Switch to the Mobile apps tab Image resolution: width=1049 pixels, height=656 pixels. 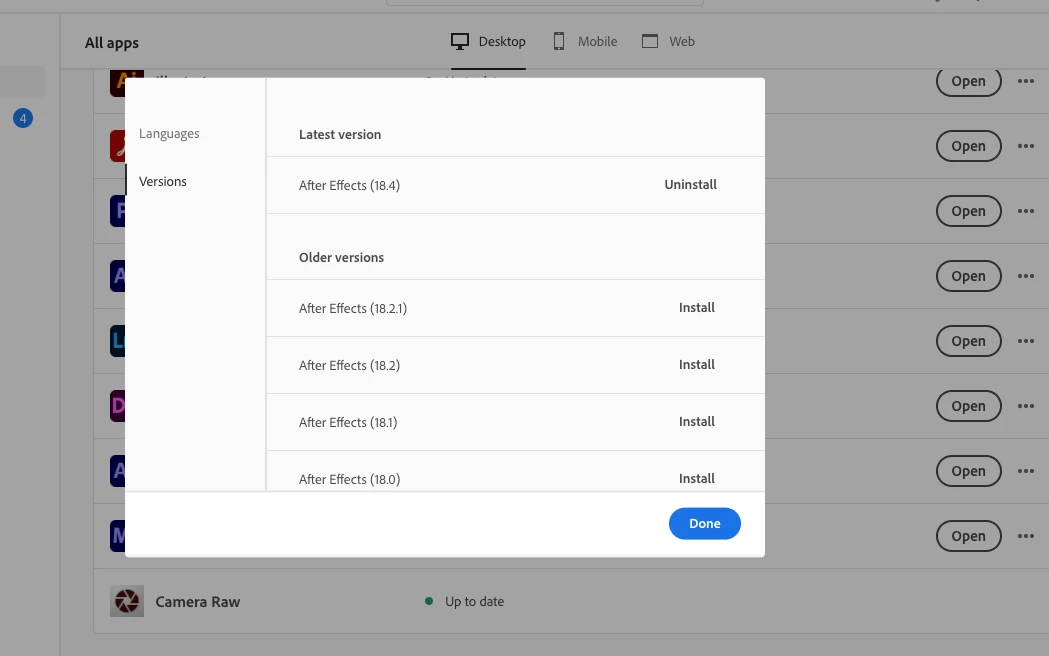[585, 41]
